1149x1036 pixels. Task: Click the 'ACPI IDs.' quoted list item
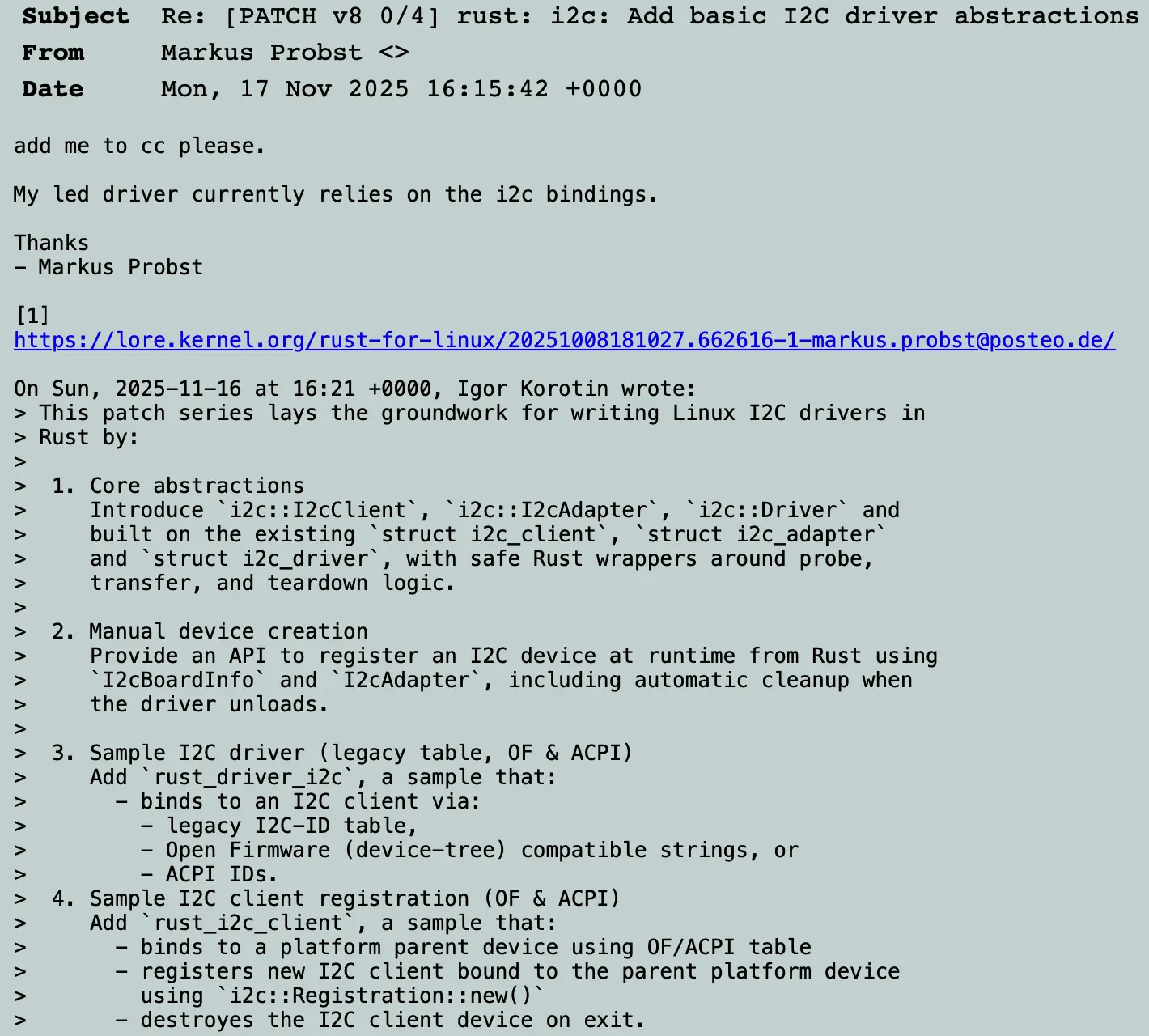pyautogui.click(x=209, y=874)
